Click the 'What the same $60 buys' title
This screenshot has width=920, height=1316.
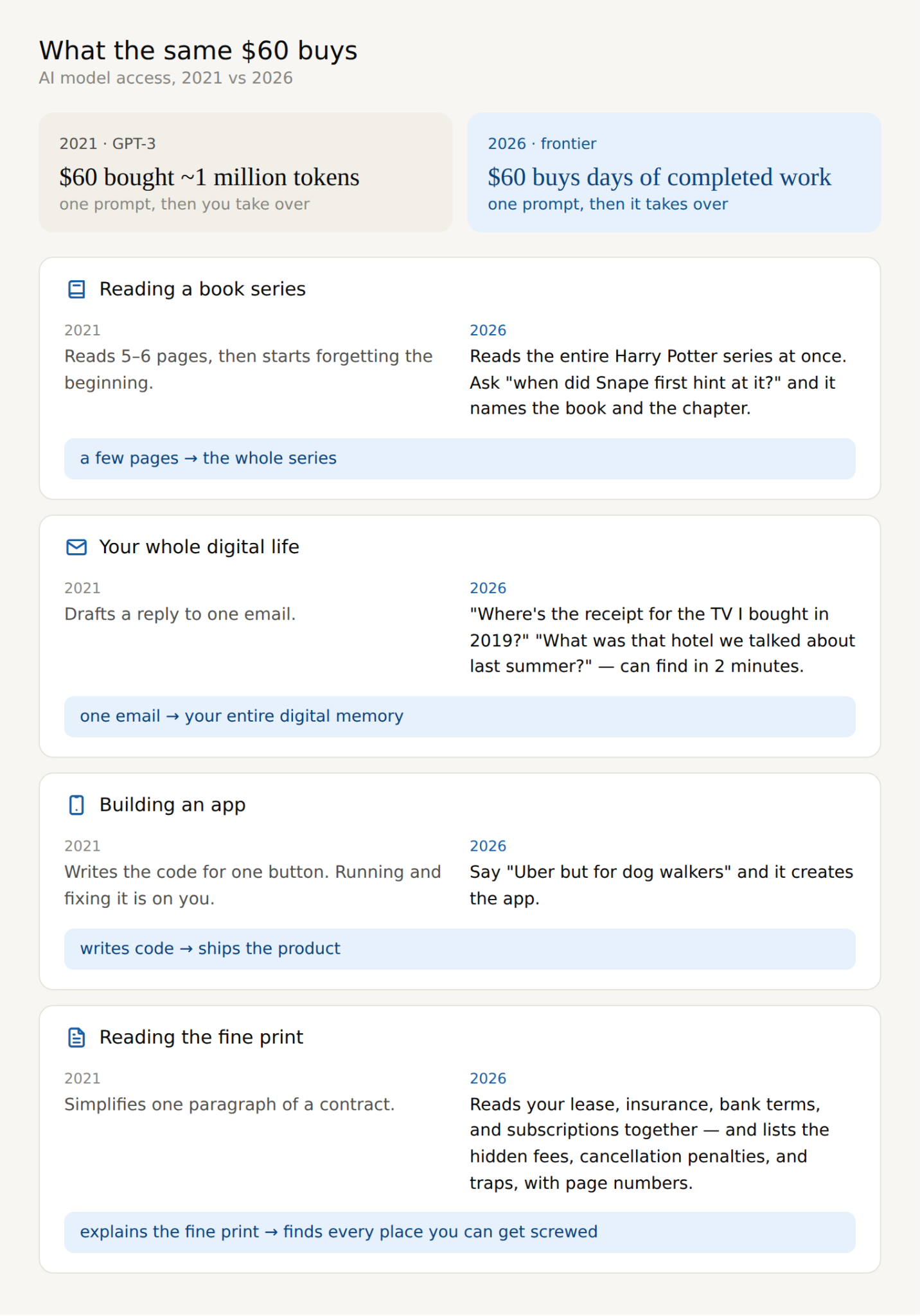click(x=198, y=51)
